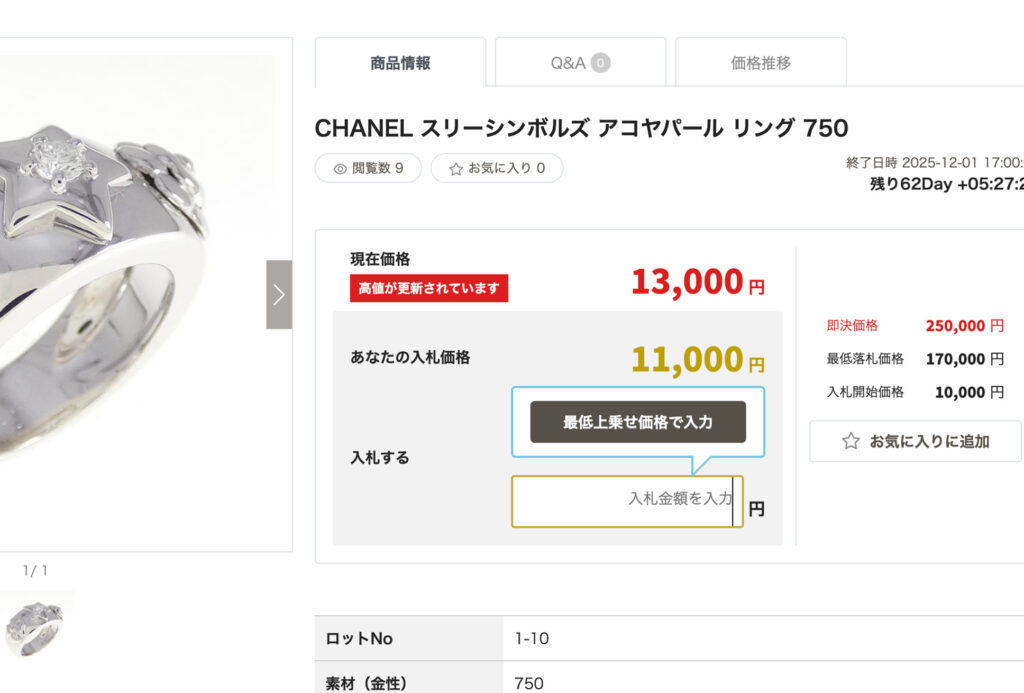
Task: Click the 最低落札価格 170,000円 value
Action: click(x=964, y=359)
